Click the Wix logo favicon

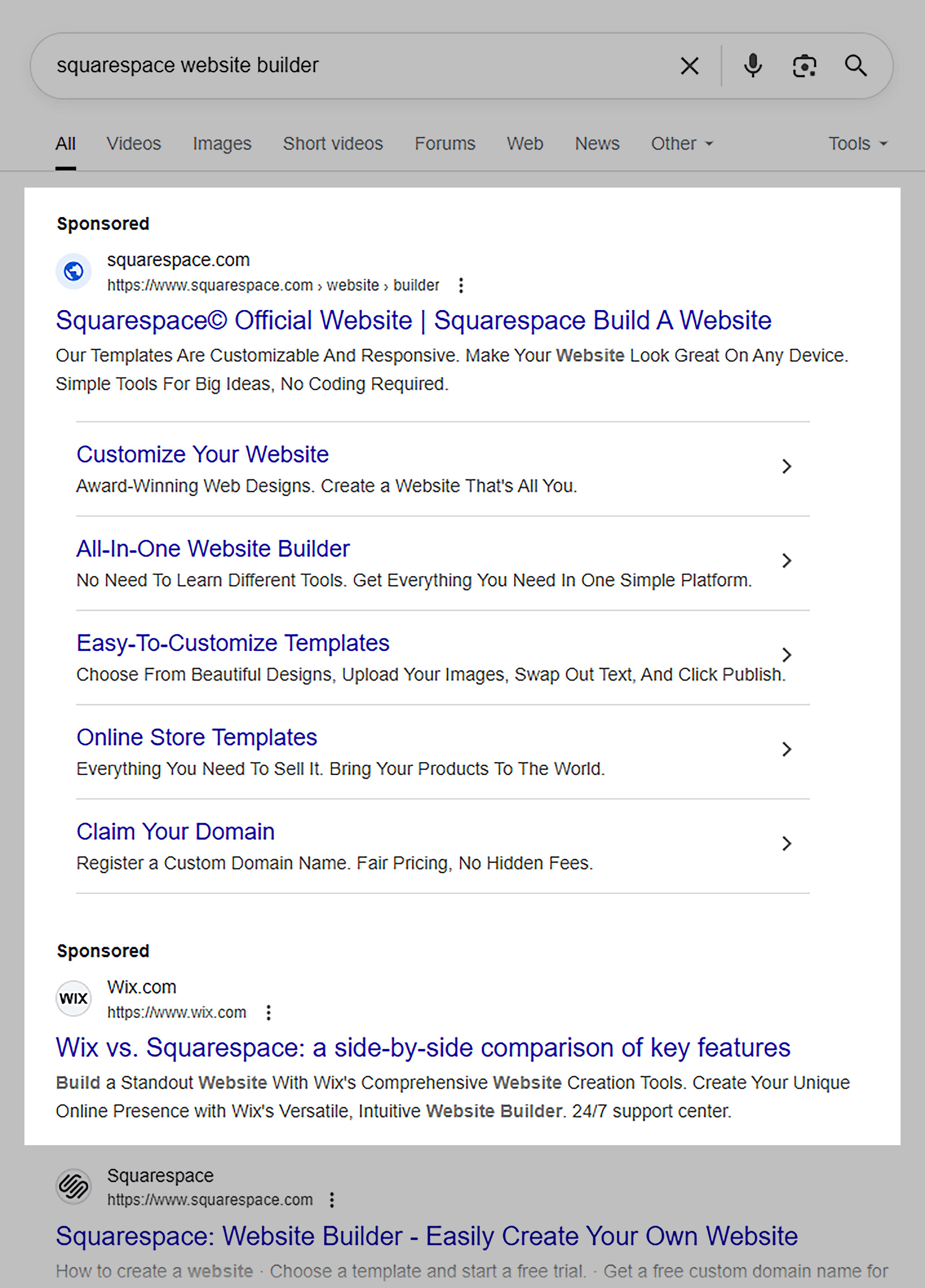coord(73,999)
